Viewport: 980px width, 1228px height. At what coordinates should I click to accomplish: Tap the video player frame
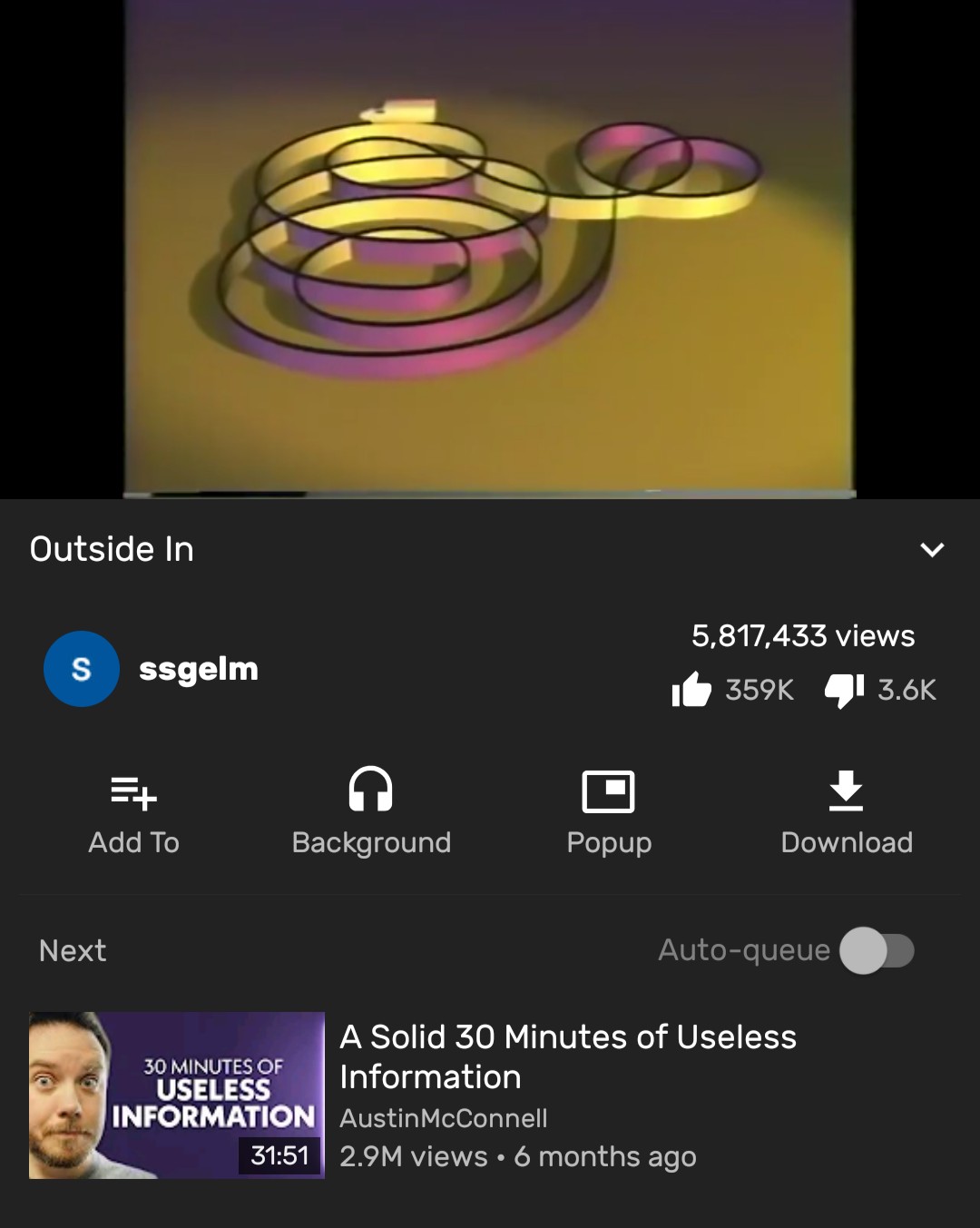point(490,245)
